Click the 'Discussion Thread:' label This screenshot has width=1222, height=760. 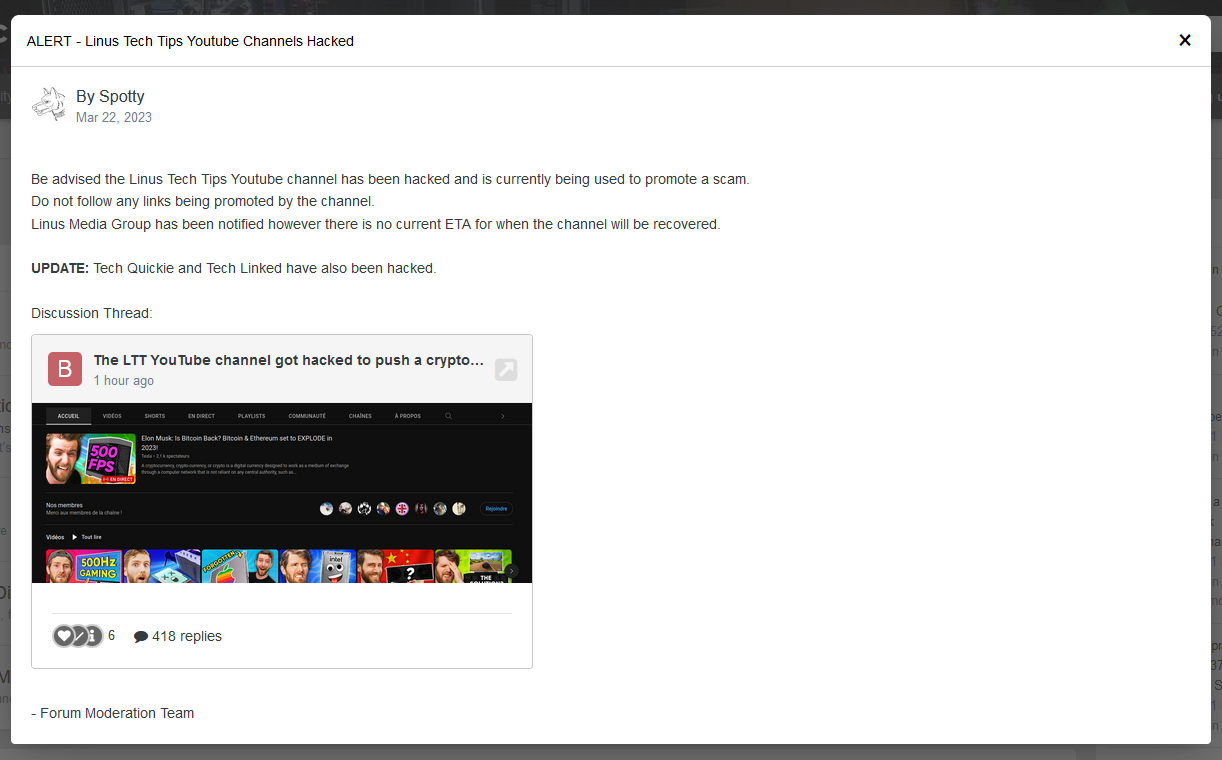click(92, 313)
